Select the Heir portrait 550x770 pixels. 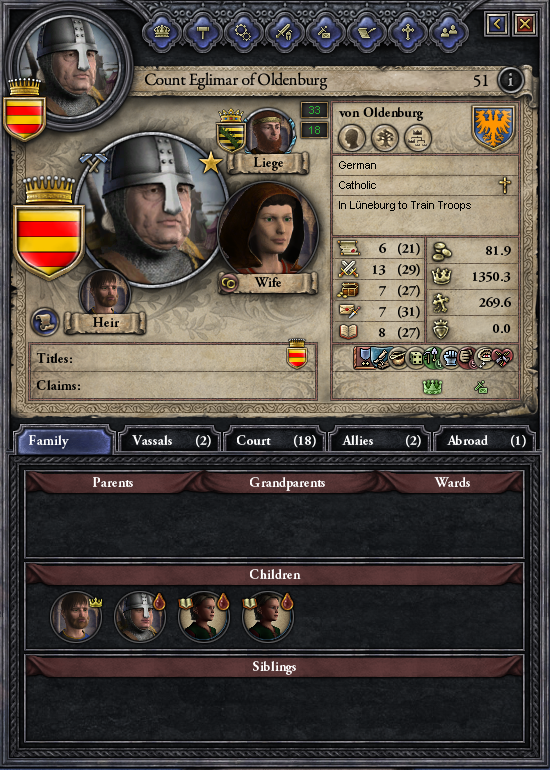click(x=105, y=294)
